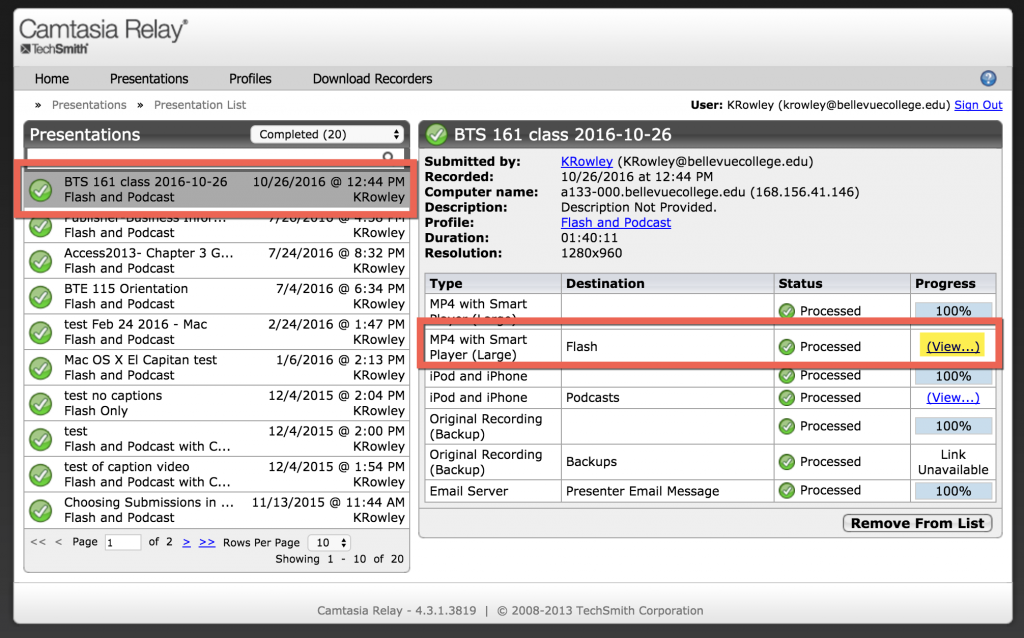The width and height of the screenshot is (1024, 638).
Task: Select the Access2013- Chapter 3 G... presentation
Action: click(216, 261)
